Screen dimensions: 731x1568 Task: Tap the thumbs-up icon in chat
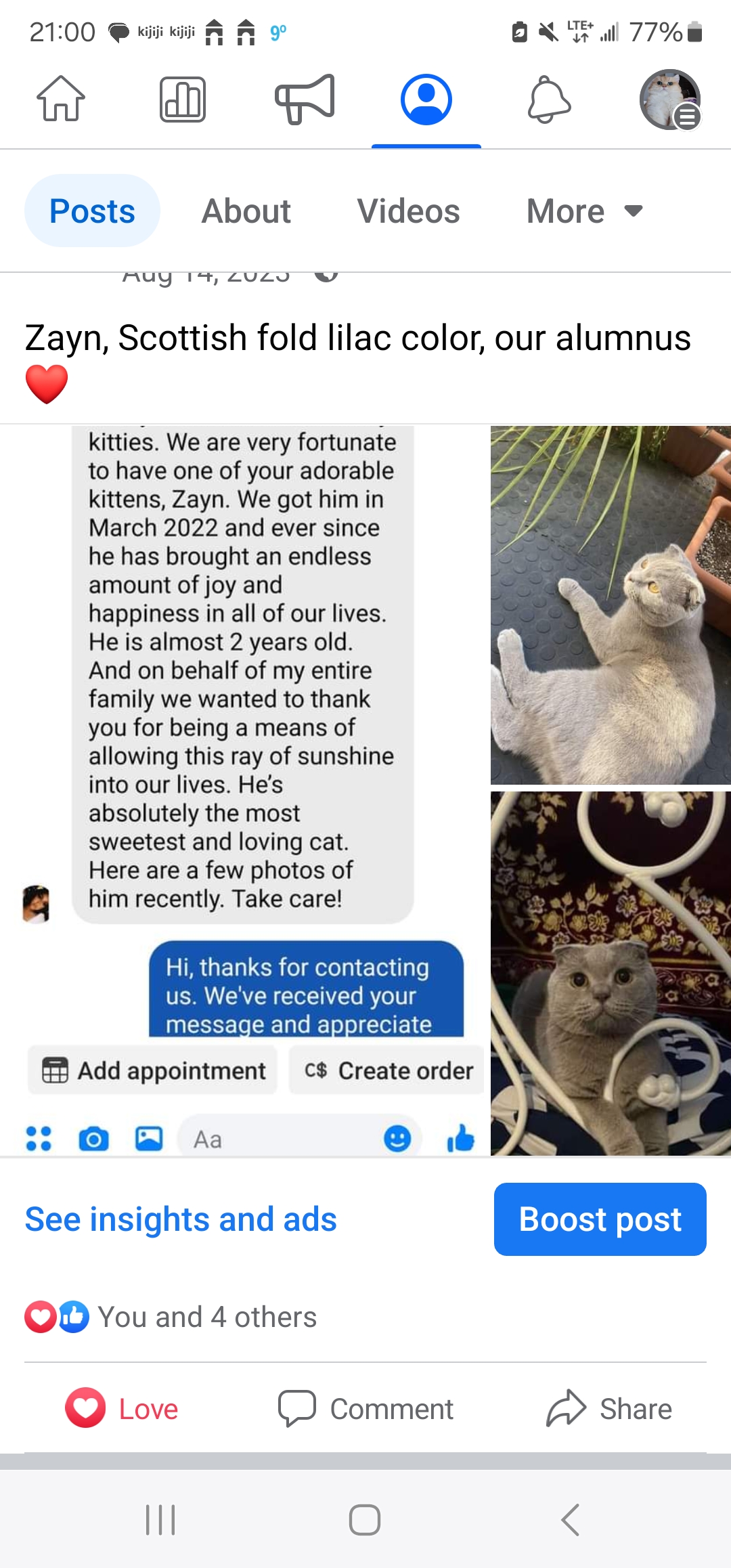[x=461, y=1138]
